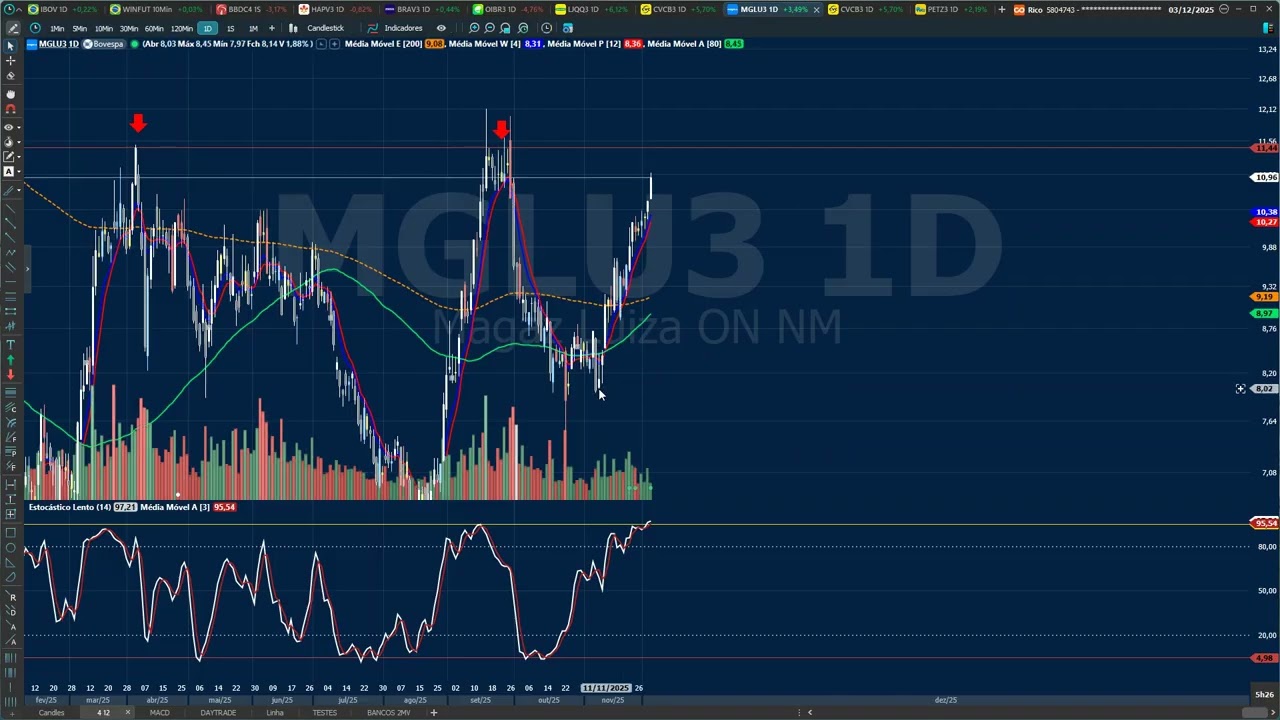This screenshot has height=720, width=1280.
Task: Edit Média Móvel P [12] indicator
Action: coord(584,44)
